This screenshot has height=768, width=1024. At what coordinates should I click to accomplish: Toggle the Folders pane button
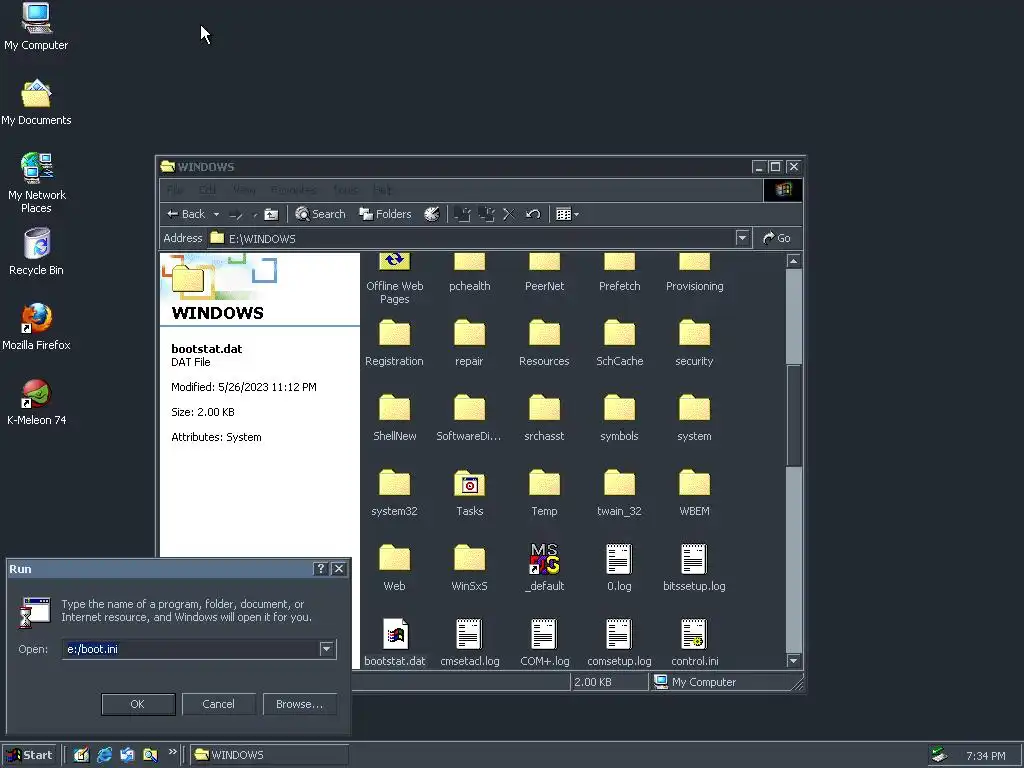tap(385, 214)
